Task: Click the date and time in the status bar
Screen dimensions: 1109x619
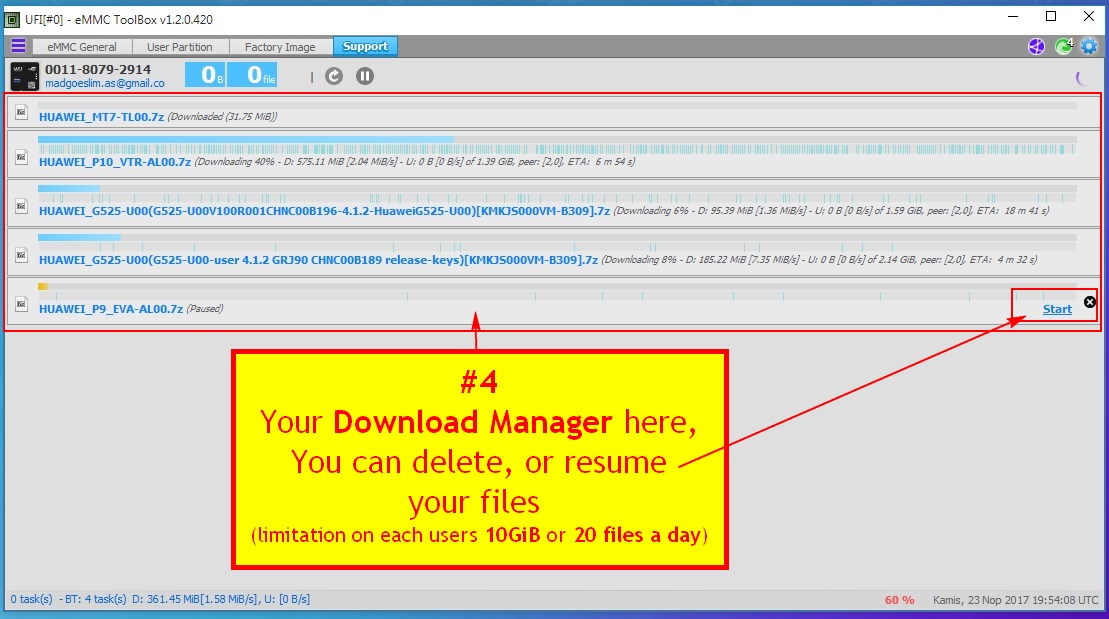Action: tap(1016, 600)
